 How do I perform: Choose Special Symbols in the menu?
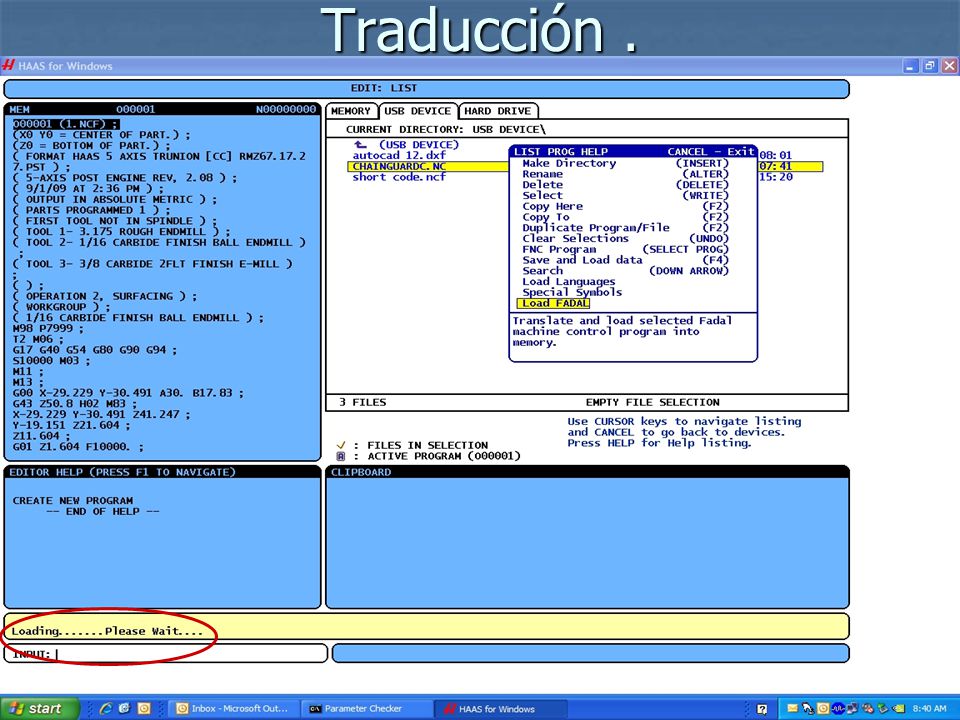[572, 292]
